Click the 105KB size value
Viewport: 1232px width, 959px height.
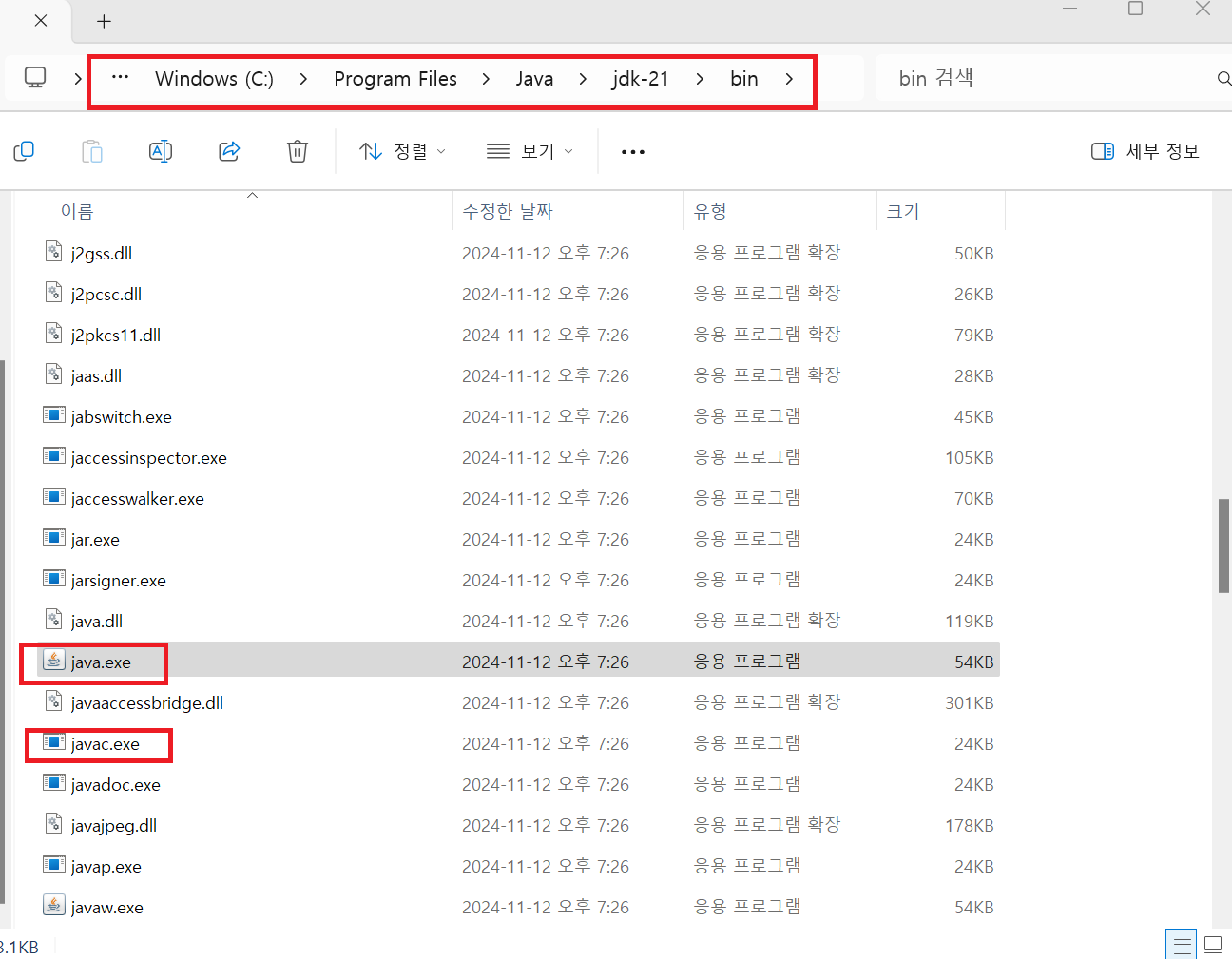click(970, 458)
